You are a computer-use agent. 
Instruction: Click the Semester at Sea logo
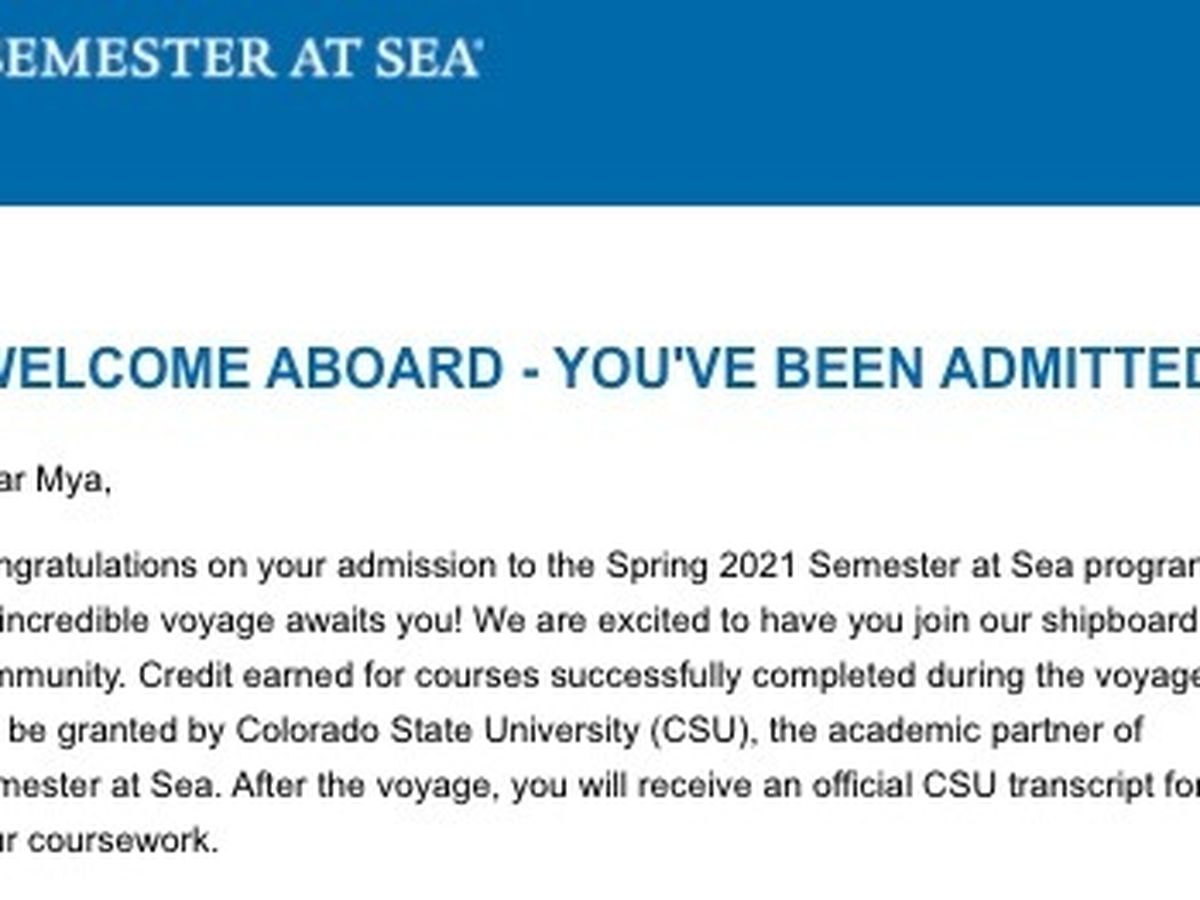click(240, 56)
